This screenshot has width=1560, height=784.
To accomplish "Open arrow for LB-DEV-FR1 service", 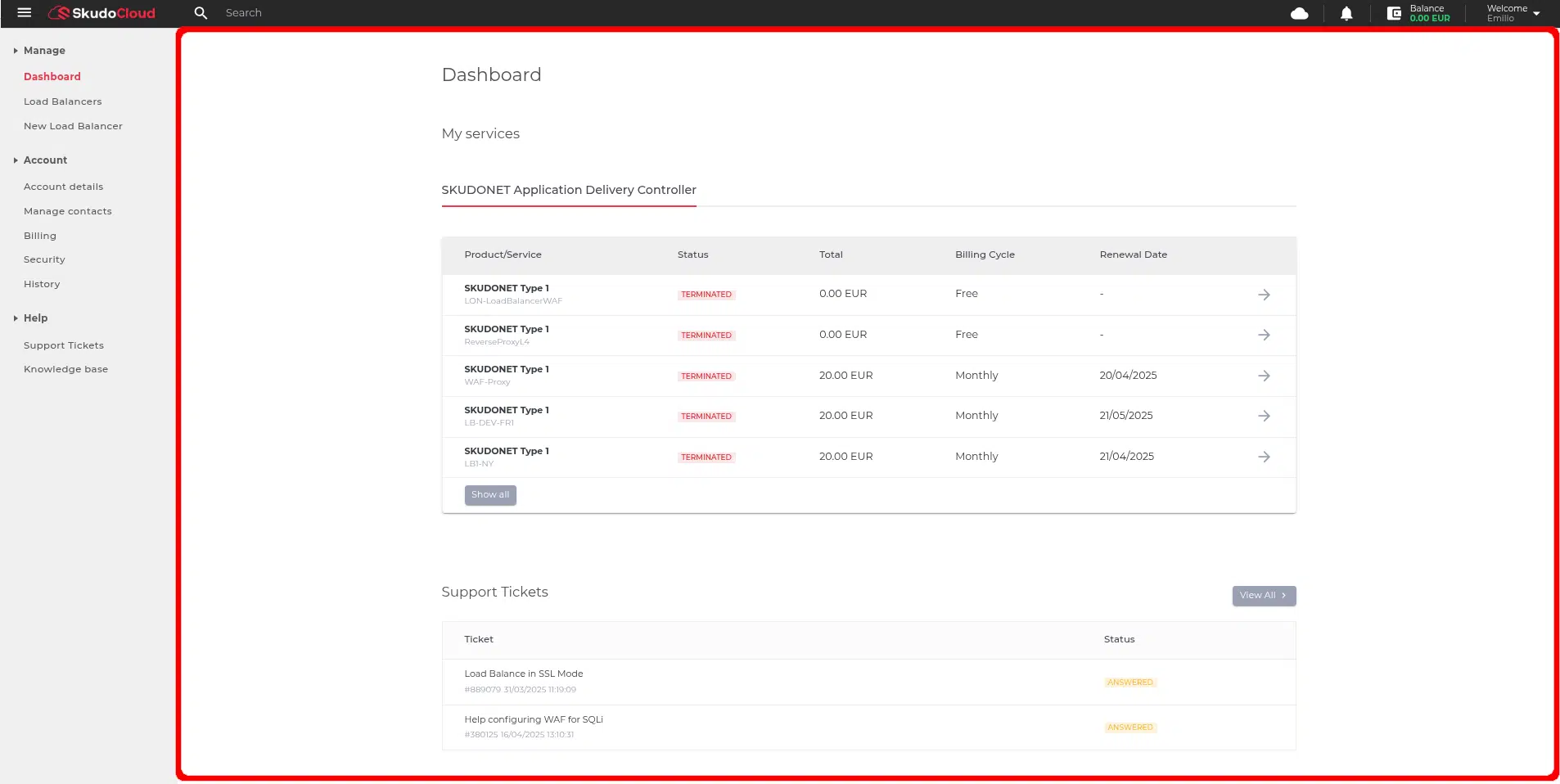I will [1264, 417].
